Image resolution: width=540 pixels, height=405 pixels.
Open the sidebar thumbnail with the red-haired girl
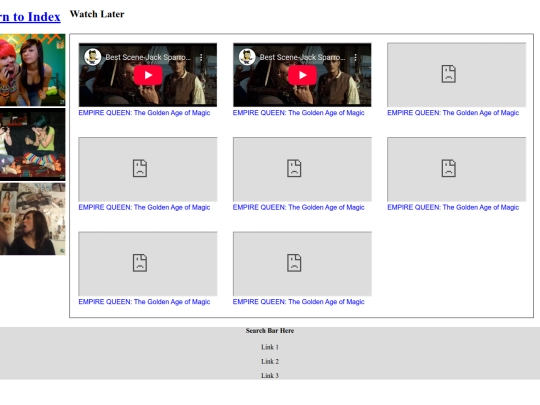32,70
